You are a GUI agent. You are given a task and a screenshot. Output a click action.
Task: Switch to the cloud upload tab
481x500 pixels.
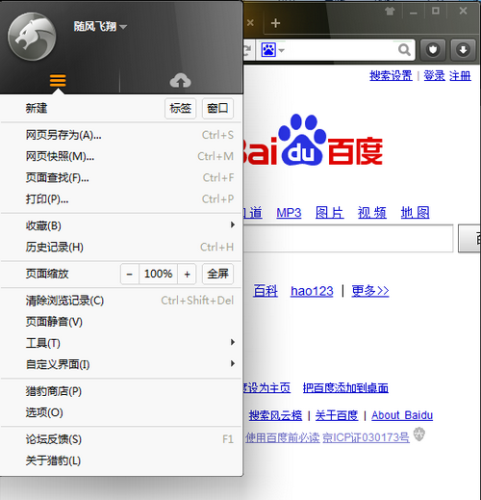(180, 81)
